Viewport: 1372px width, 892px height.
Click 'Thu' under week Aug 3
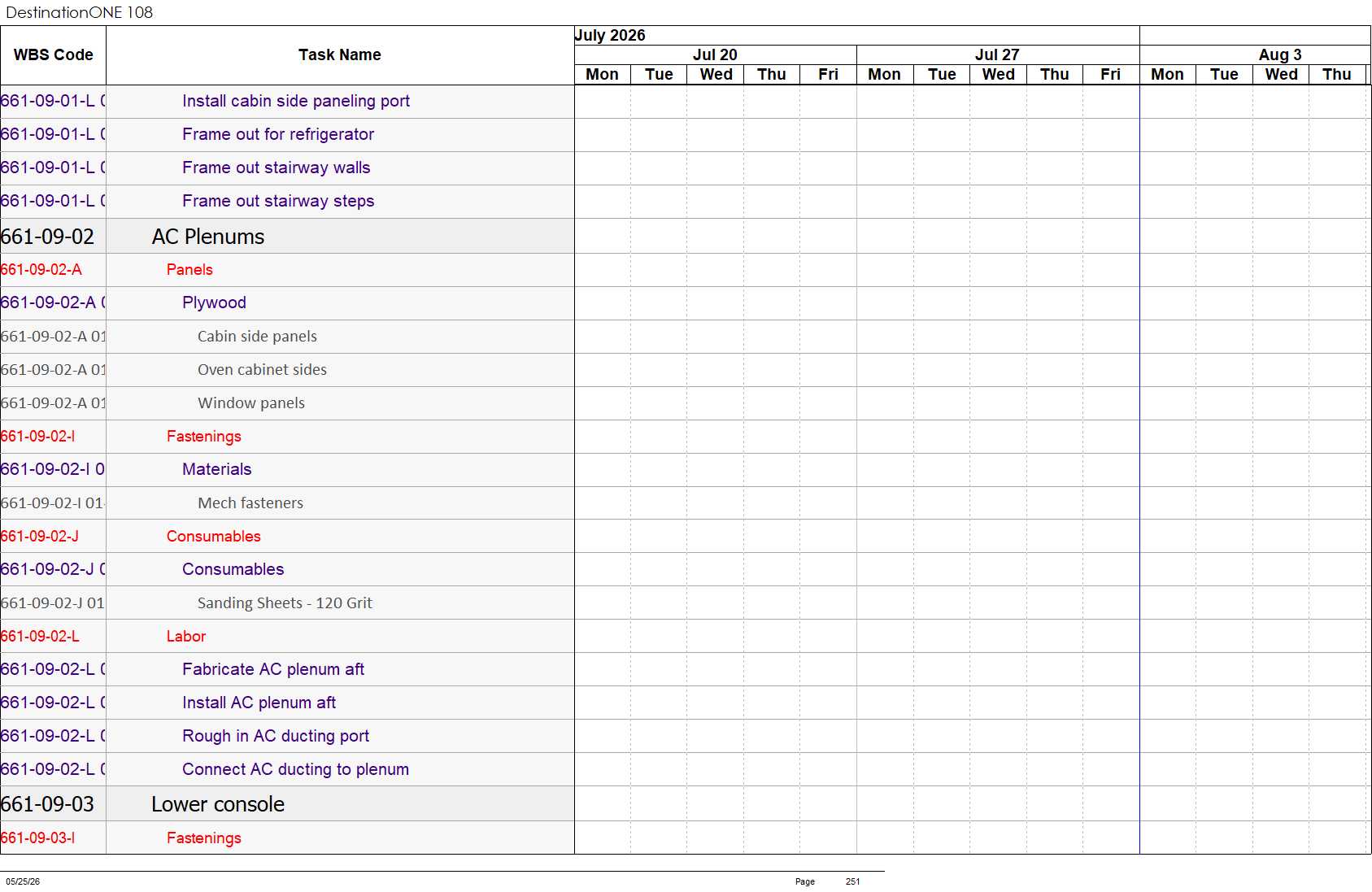pos(1336,75)
